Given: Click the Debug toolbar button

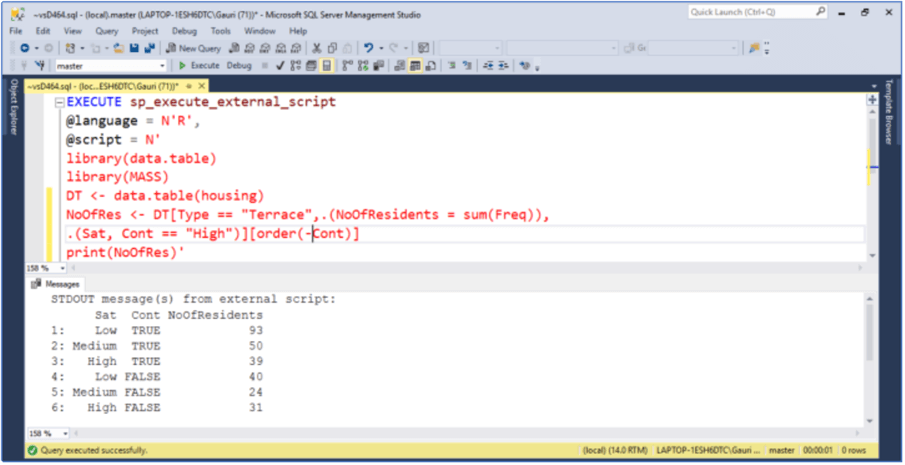Looking at the screenshot, I should (239, 66).
